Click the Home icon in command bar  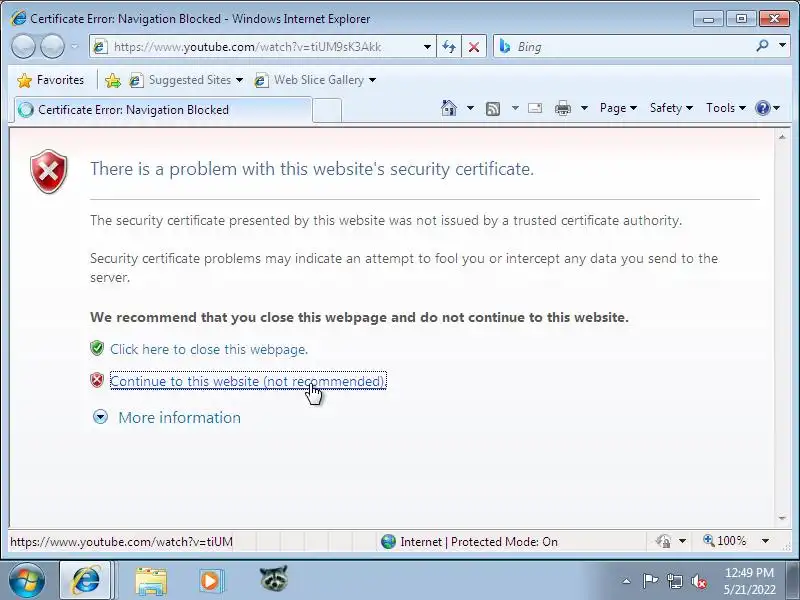[x=449, y=108]
